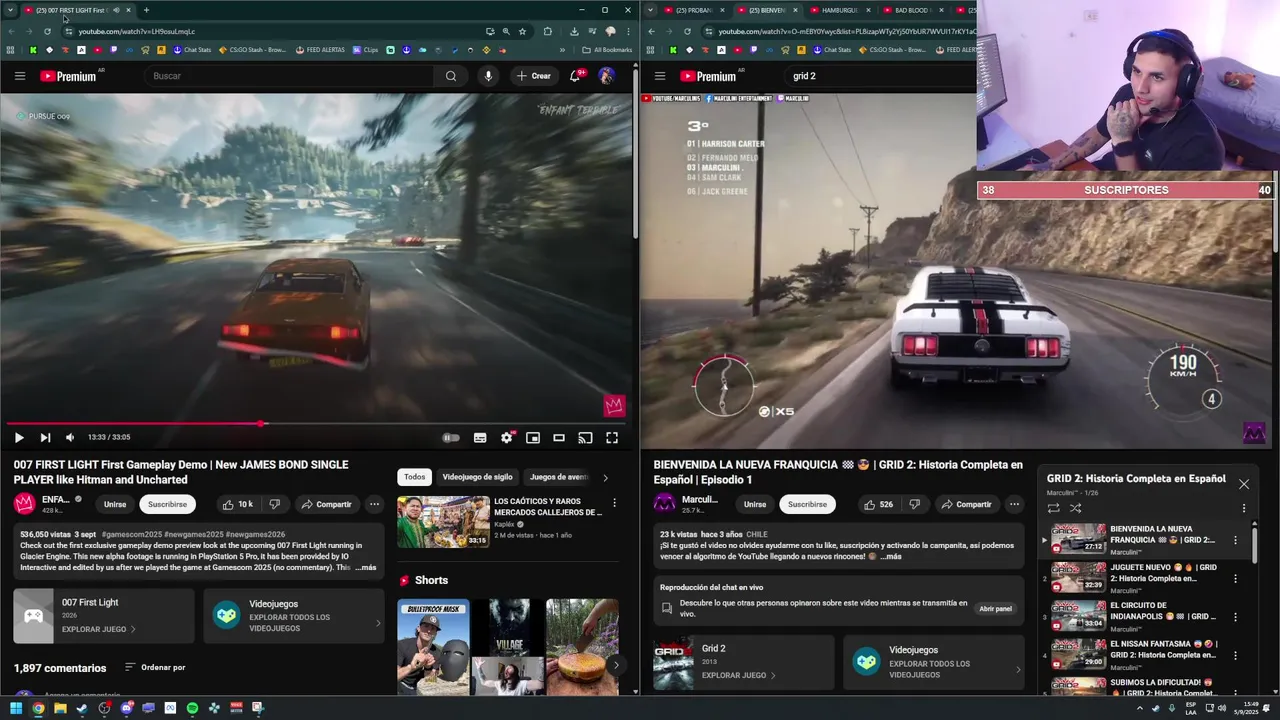The width and height of the screenshot is (1280, 720).
Task: Open downloads in left browser toolbar
Action: (x=574, y=31)
